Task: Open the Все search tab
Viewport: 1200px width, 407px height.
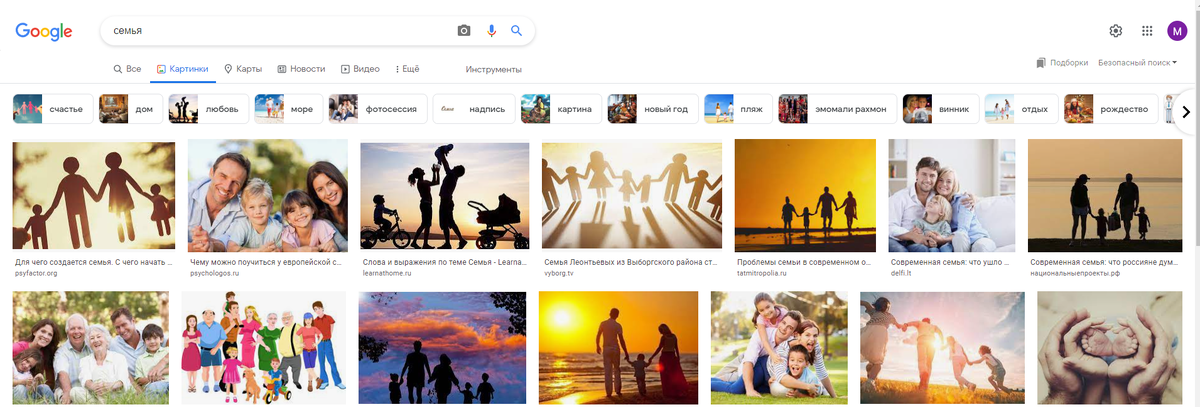Action: (127, 69)
